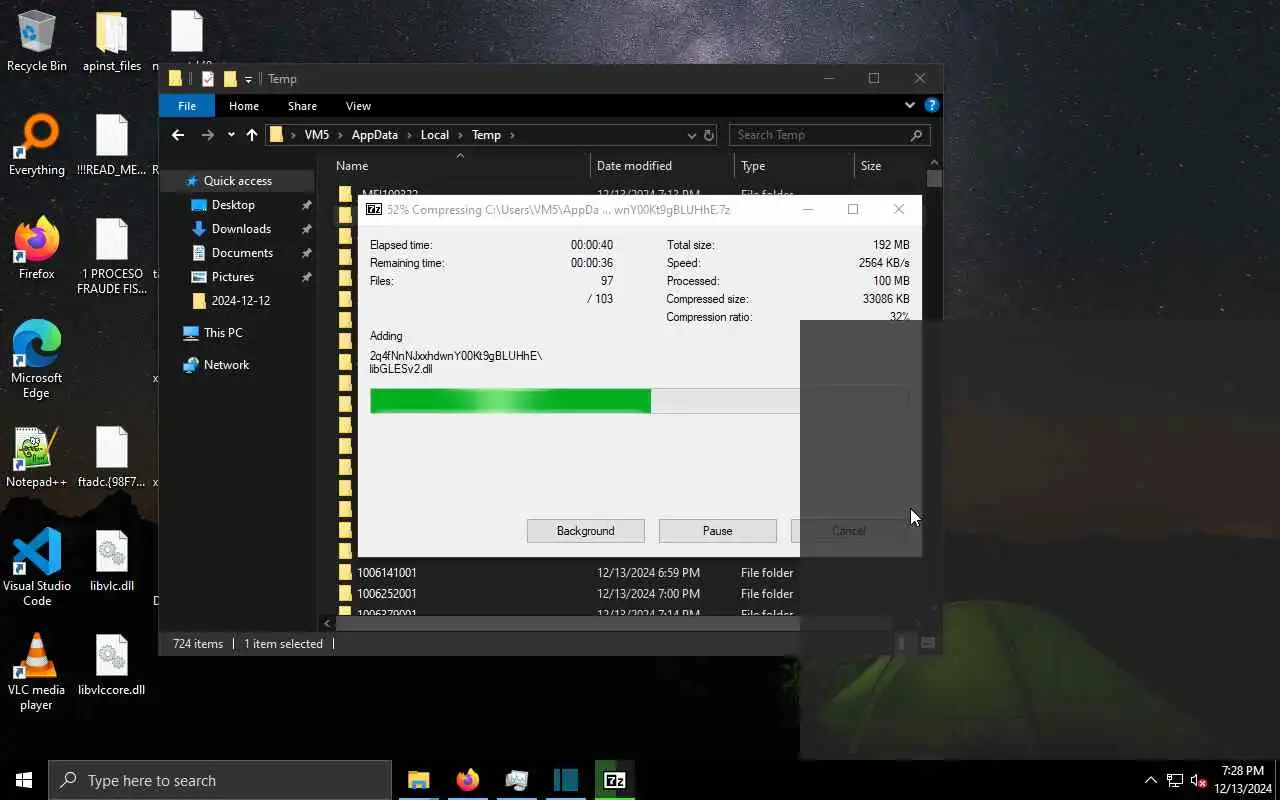
Task: Open Pictures in Quick access
Action: [232, 277]
